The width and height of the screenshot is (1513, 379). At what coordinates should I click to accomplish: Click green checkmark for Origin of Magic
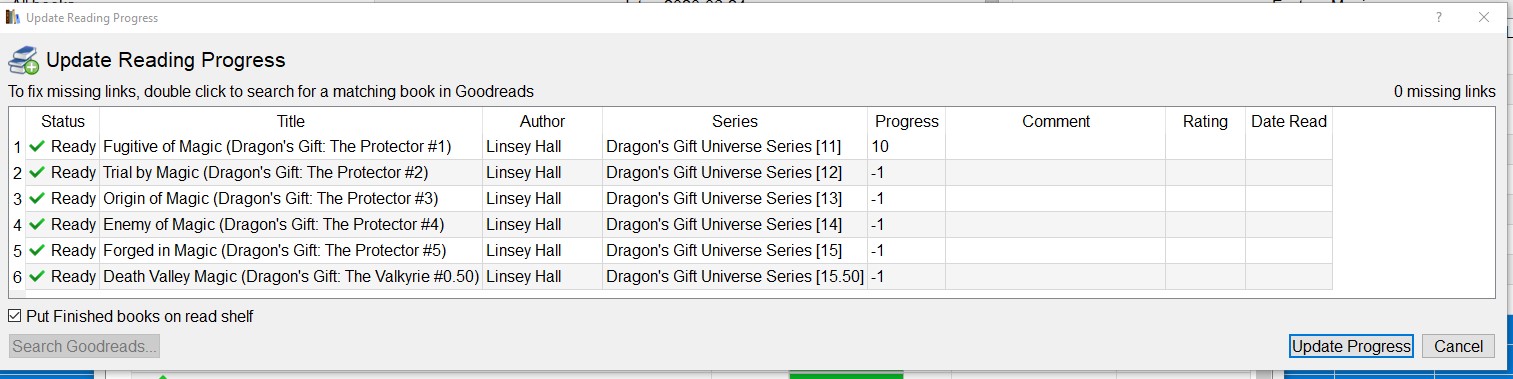point(38,199)
